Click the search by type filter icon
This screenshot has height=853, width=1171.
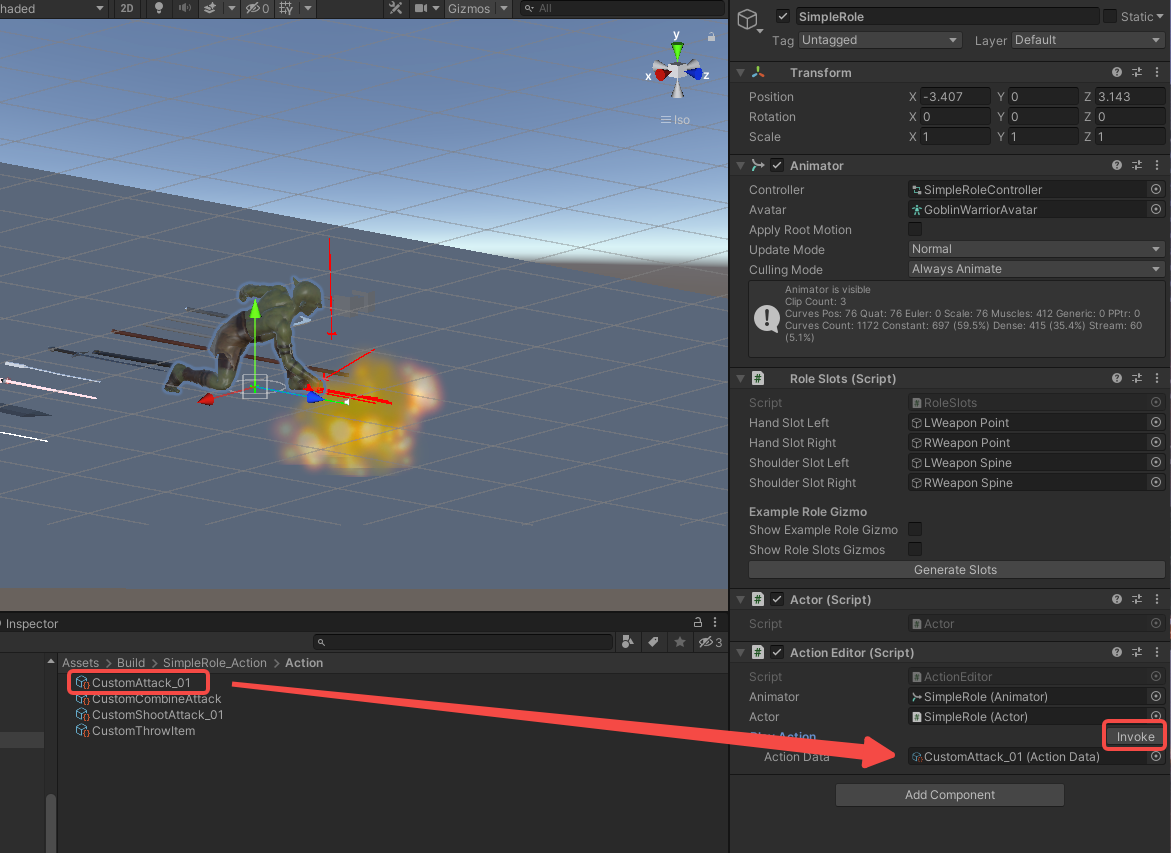coord(628,642)
